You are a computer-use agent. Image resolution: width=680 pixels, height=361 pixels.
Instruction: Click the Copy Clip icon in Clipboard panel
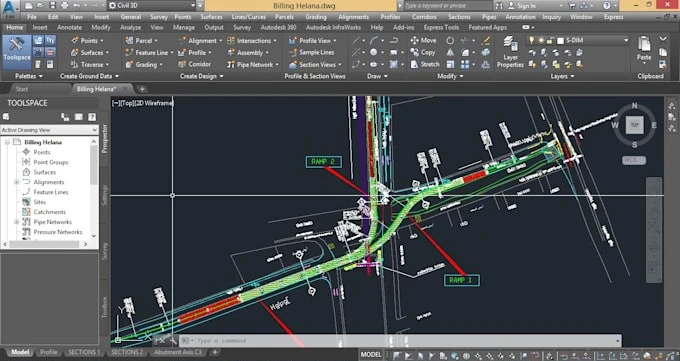pyautogui.click(x=663, y=52)
